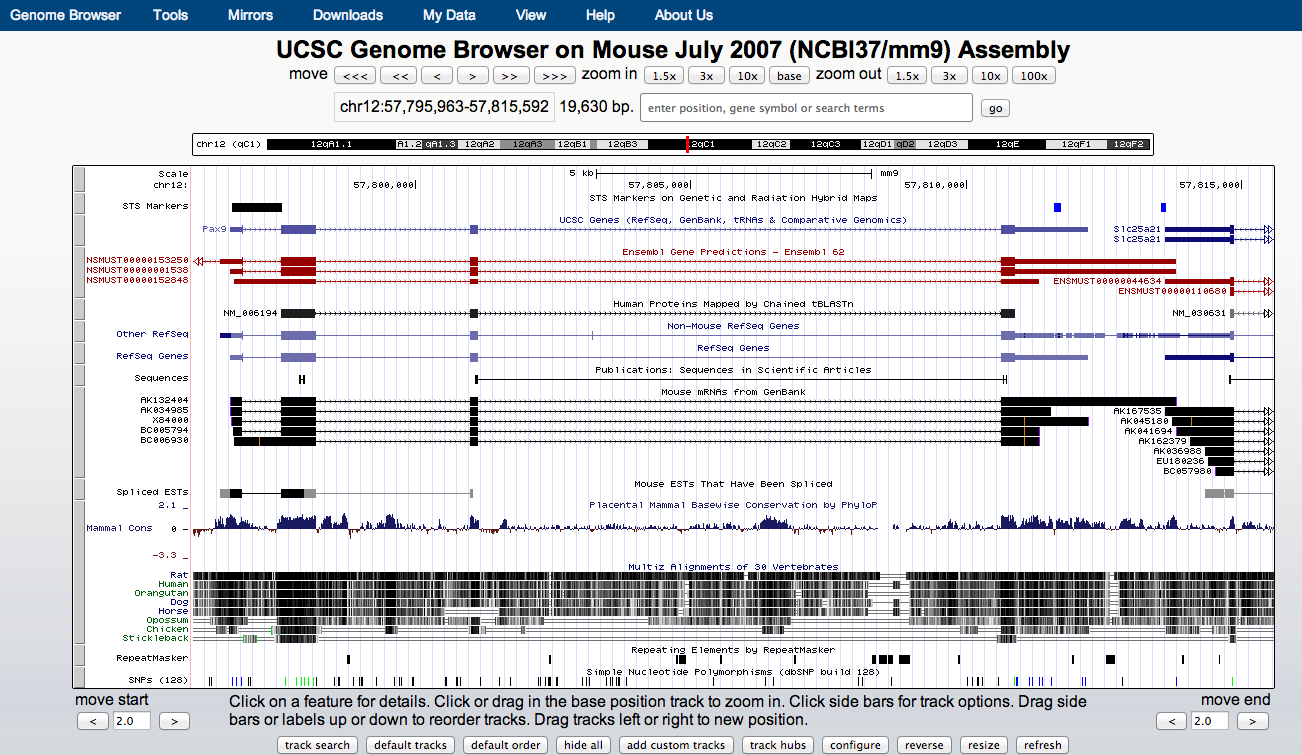Move view far left with <<< button

(x=355, y=76)
